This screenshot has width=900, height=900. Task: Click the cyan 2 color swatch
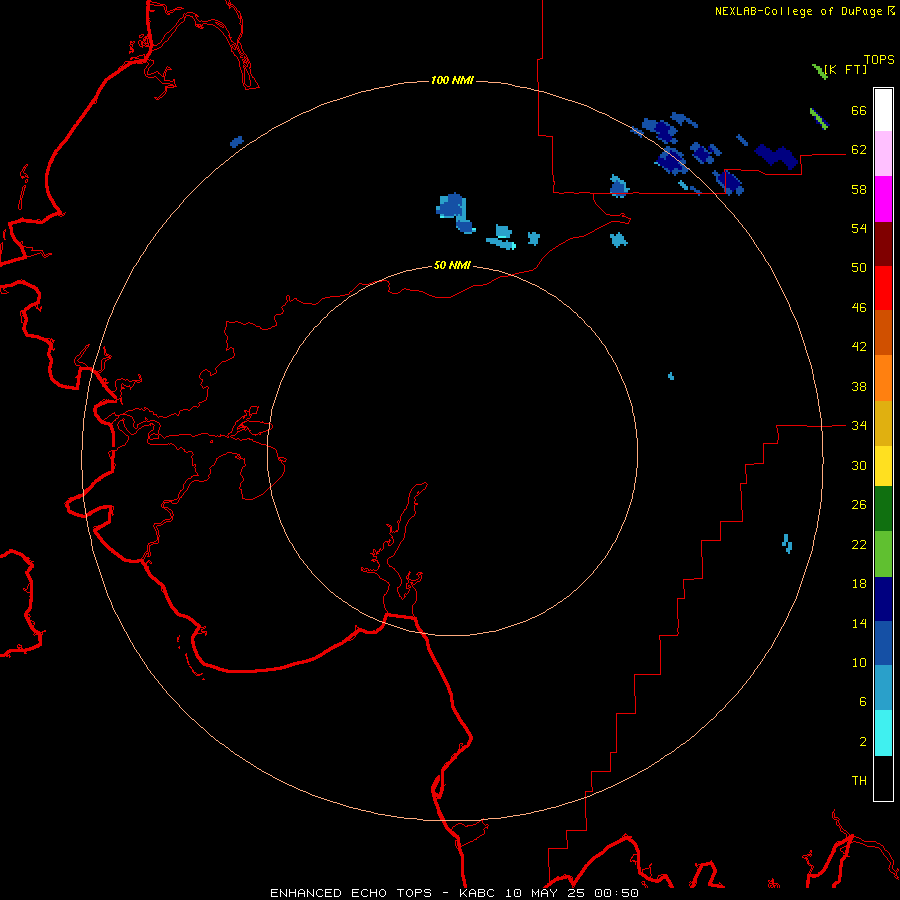(883, 733)
